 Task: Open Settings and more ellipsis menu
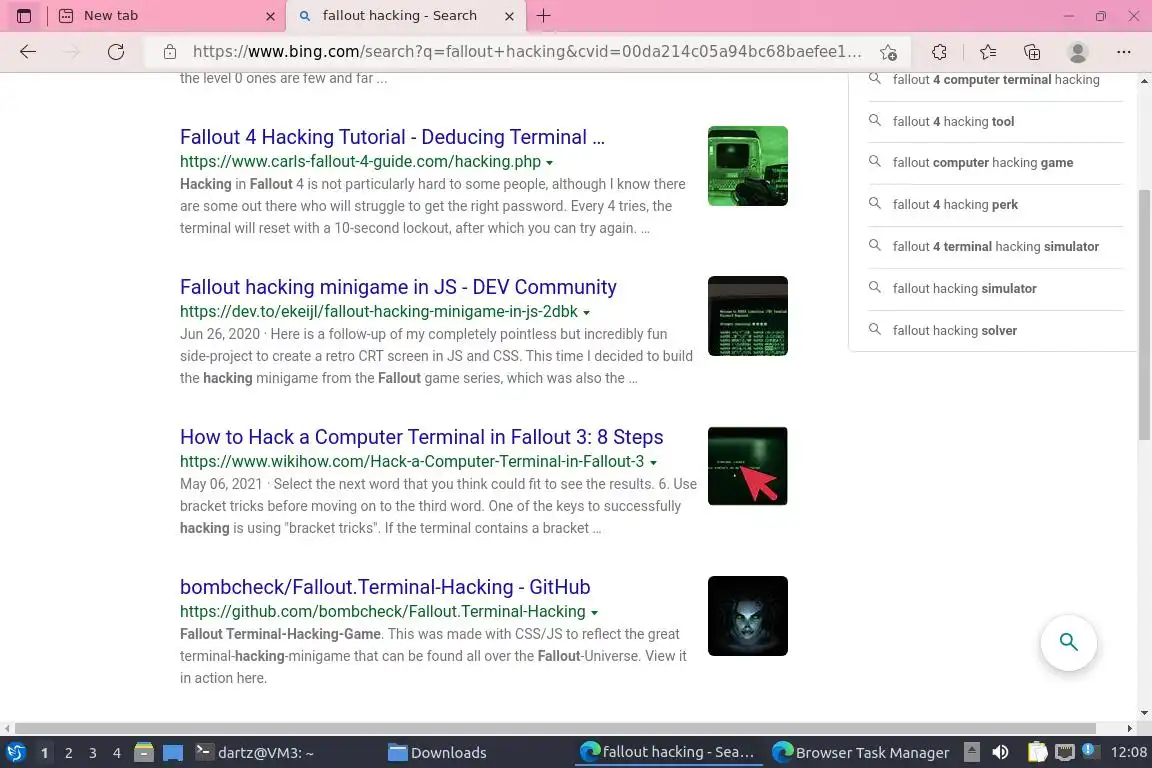tap(1123, 52)
